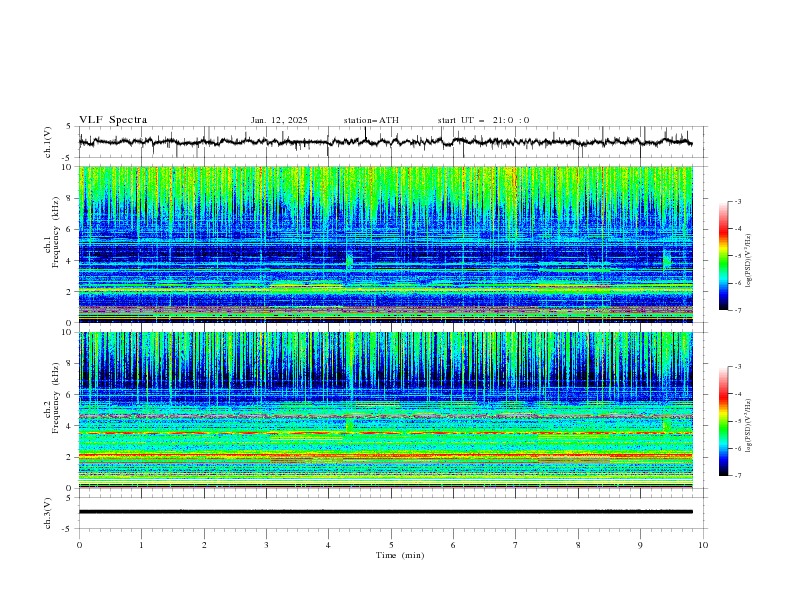Click the "-5" label on ch.2 color bar
The height and width of the screenshot is (612, 792).
point(738,421)
